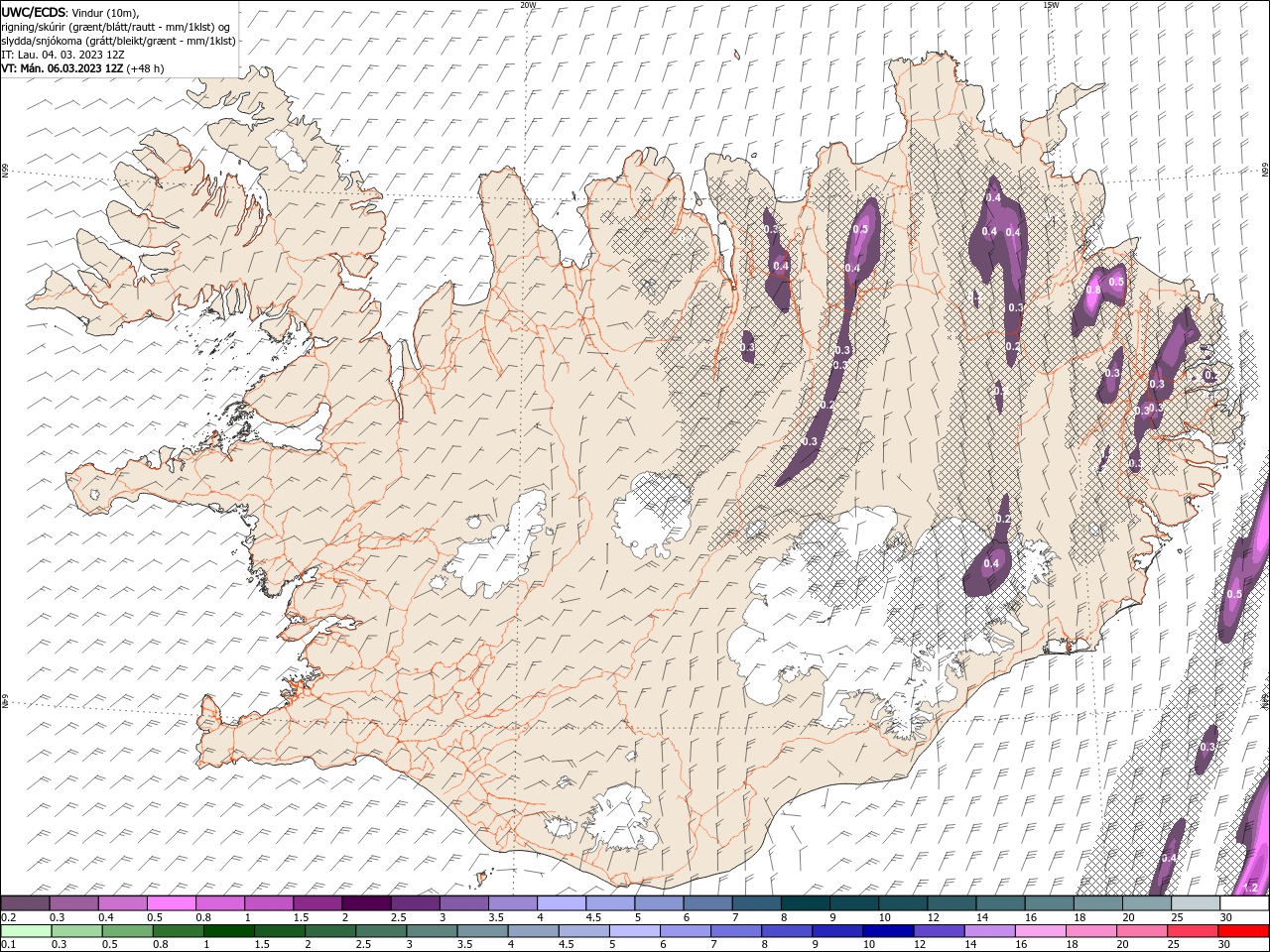Click the Mýrdalsjökull glacier near the south coast
Viewport: 1270px width, 952px height.
(622, 815)
